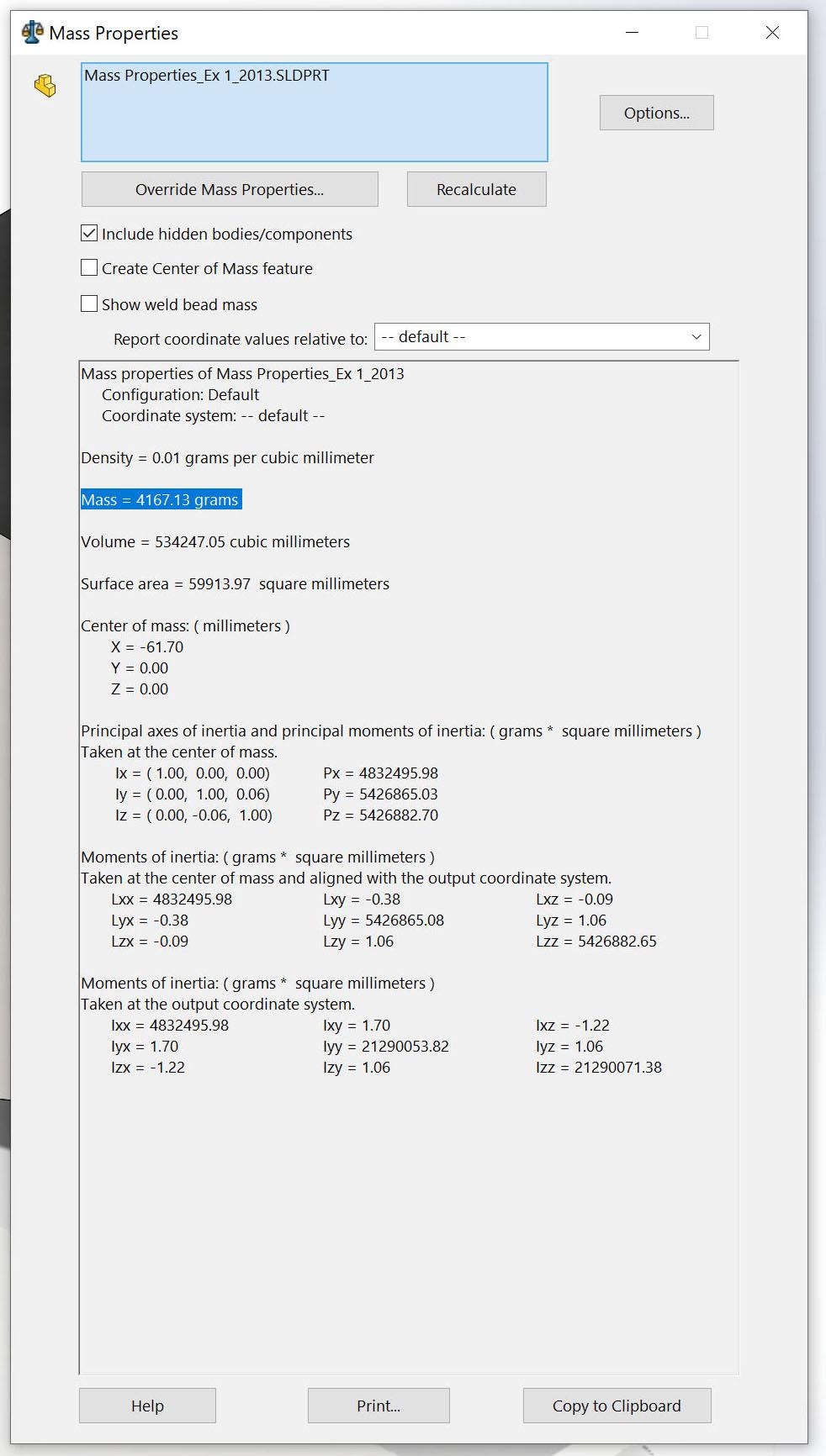Minimize the Mass Properties window
The width and height of the screenshot is (826, 1456).
pyautogui.click(x=633, y=33)
